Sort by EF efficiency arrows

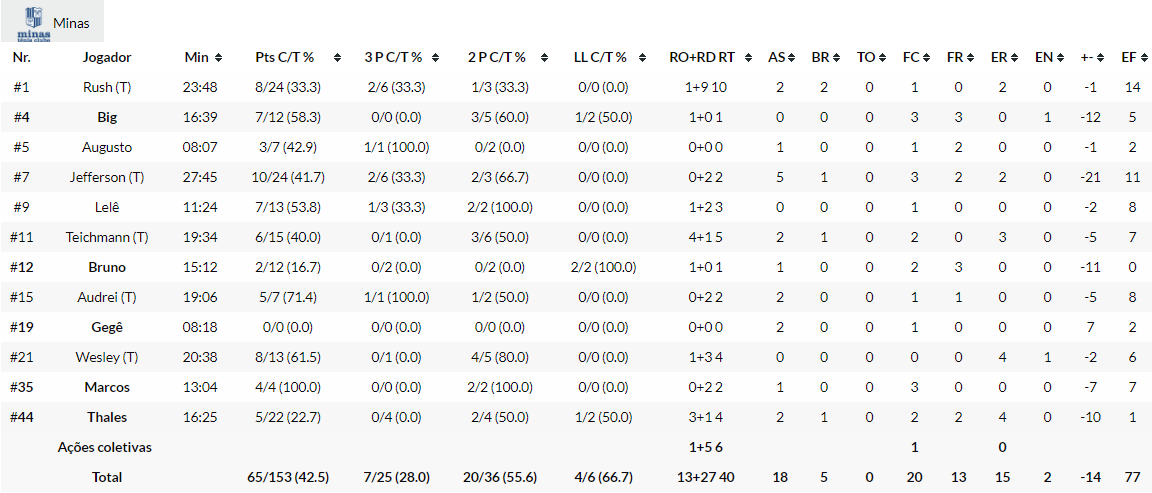click(1141, 58)
